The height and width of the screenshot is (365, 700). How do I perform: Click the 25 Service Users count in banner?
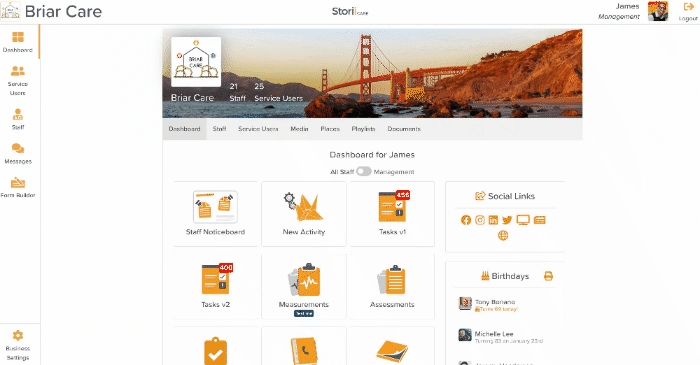(279, 92)
